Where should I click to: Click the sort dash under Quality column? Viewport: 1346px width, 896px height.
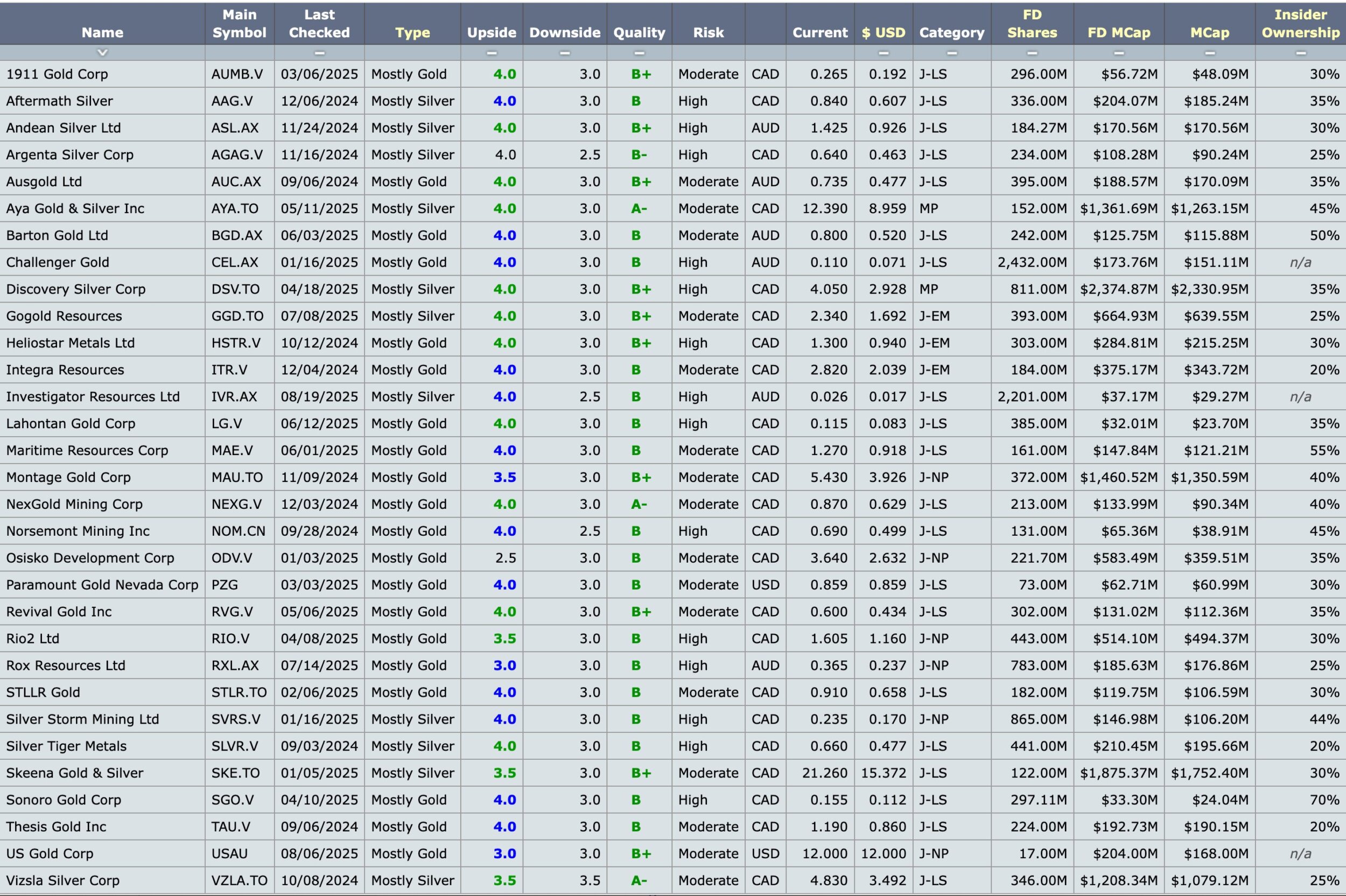tap(639, 53)
